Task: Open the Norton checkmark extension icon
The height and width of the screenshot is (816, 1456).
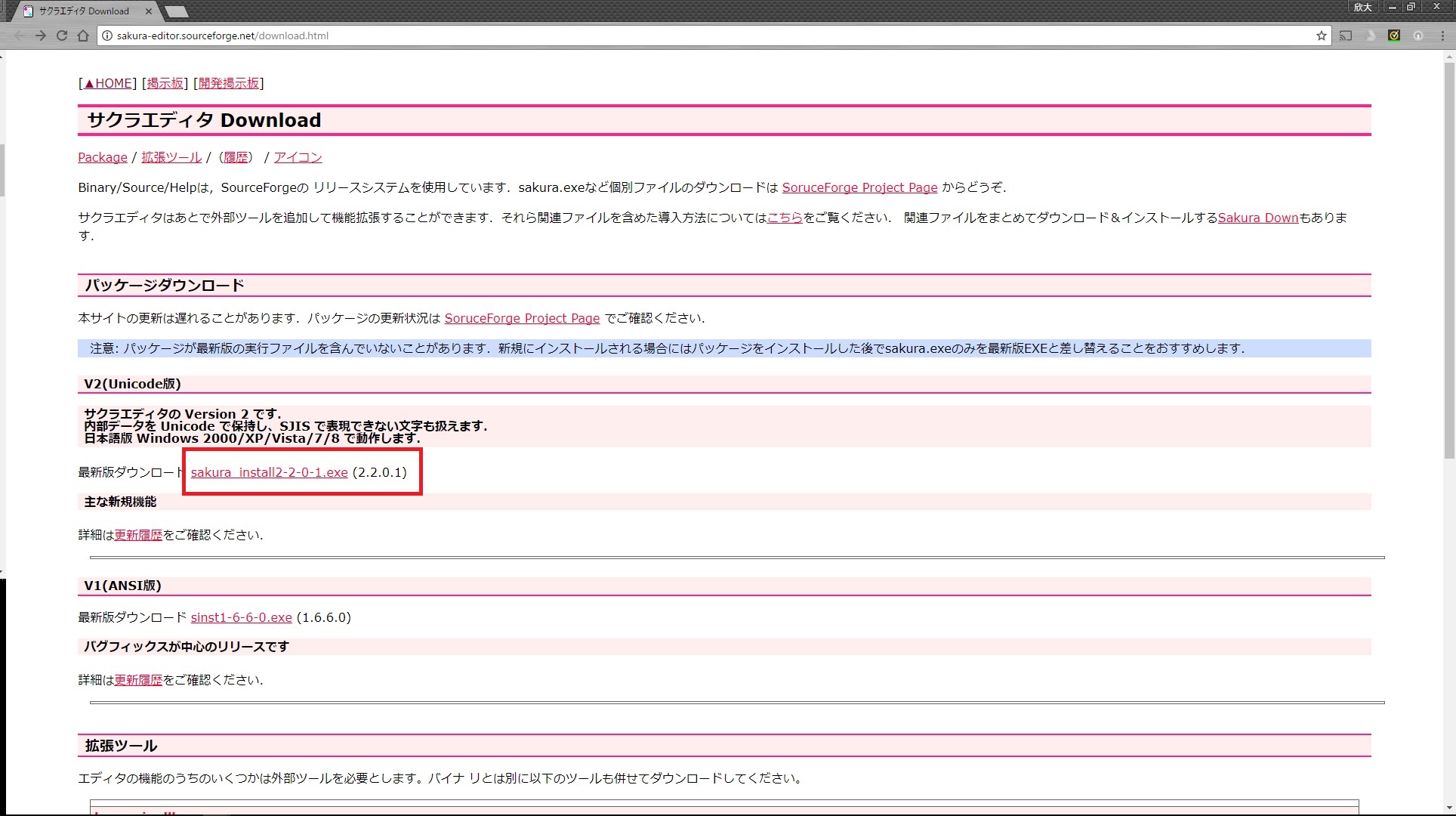Action: coord(1394,36)
